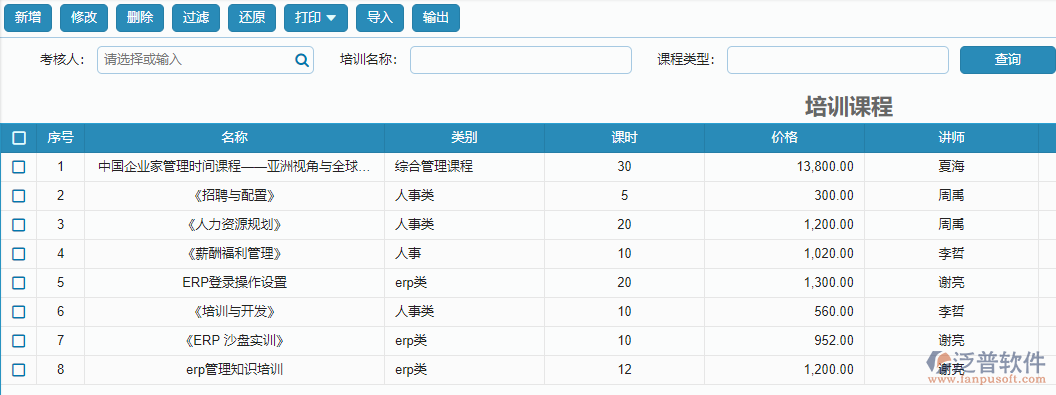Check the checkbox for 《人力资源规划》 row

pyautogui.click(x=19, y=225)
